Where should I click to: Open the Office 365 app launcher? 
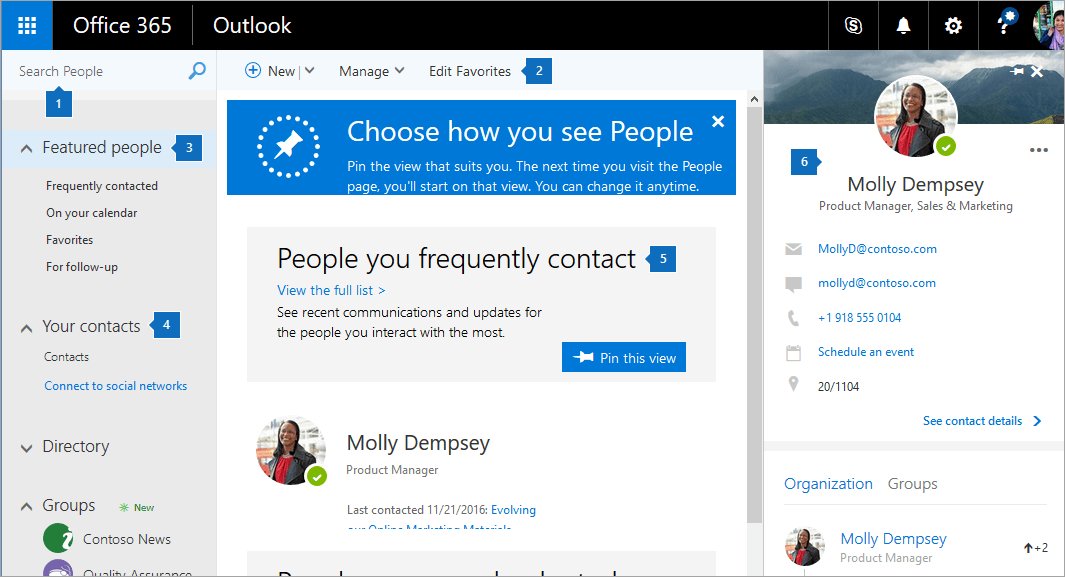tap(26, 25)
